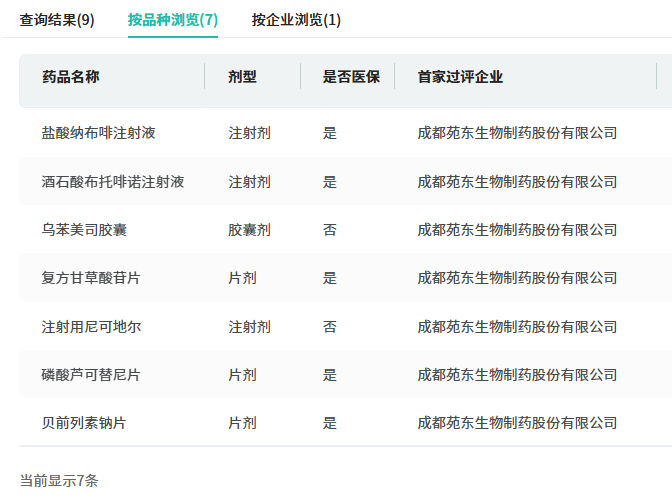The image size is (672, 500).
Task: Click the 首家过评企业 column header
Action: 460,77
